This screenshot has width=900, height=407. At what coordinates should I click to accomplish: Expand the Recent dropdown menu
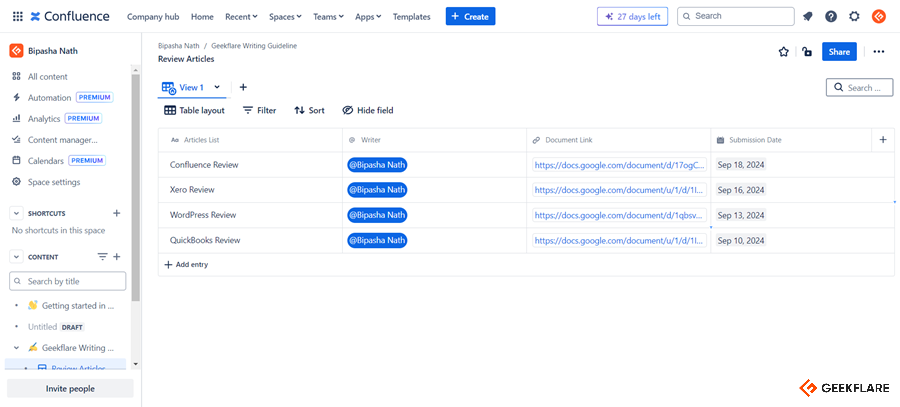[241, 17]
